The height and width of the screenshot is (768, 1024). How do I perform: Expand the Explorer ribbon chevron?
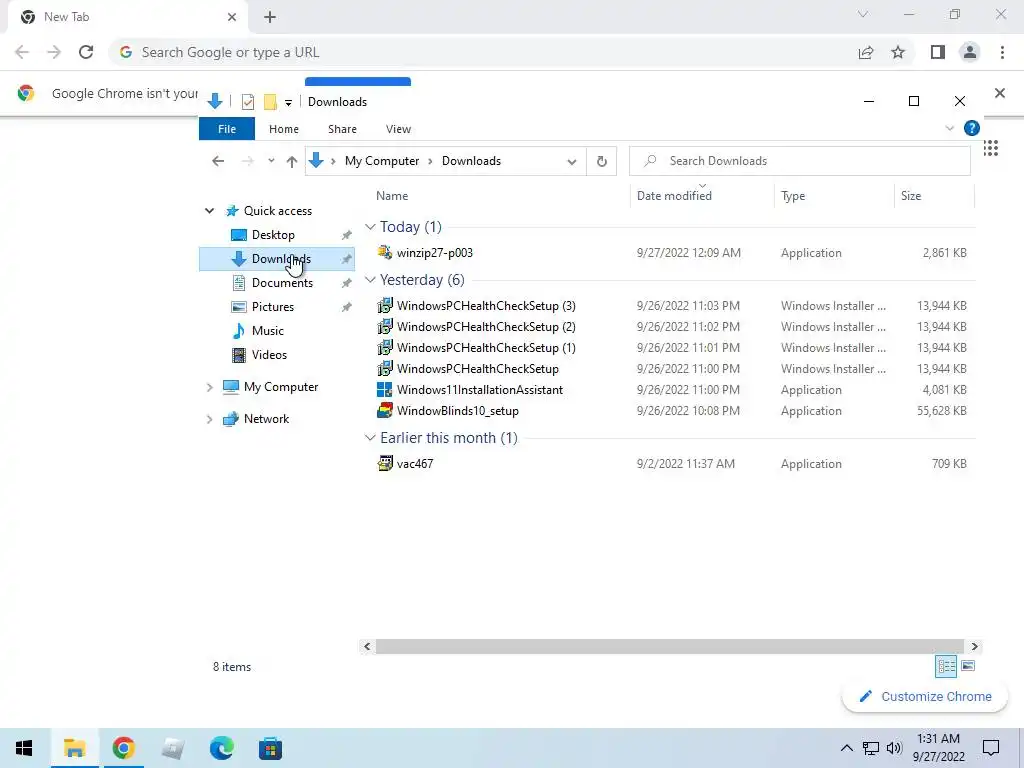click(950, 128)
